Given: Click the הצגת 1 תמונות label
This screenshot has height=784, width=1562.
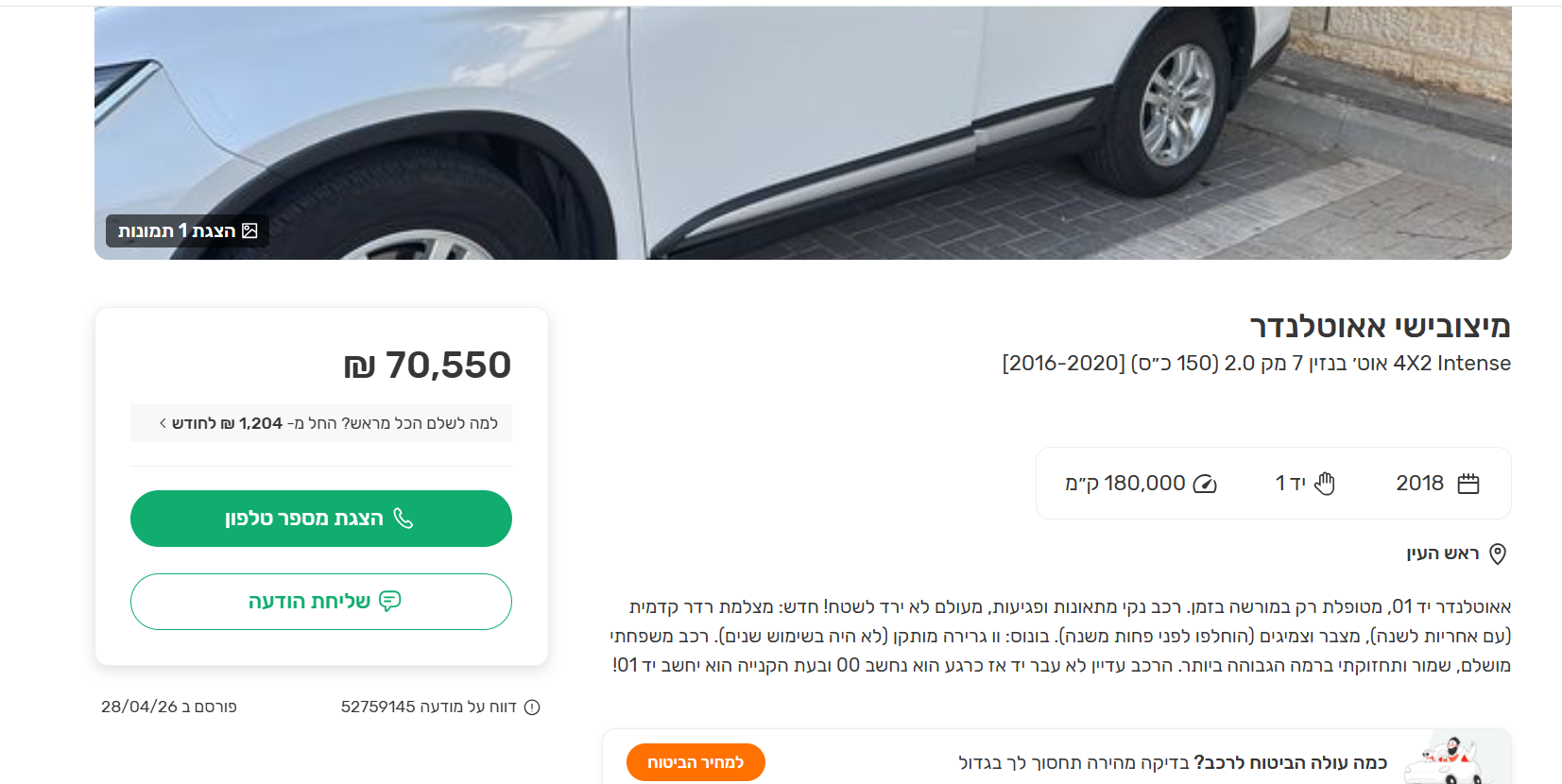Looking at the screenshot, I should [177, 230].
